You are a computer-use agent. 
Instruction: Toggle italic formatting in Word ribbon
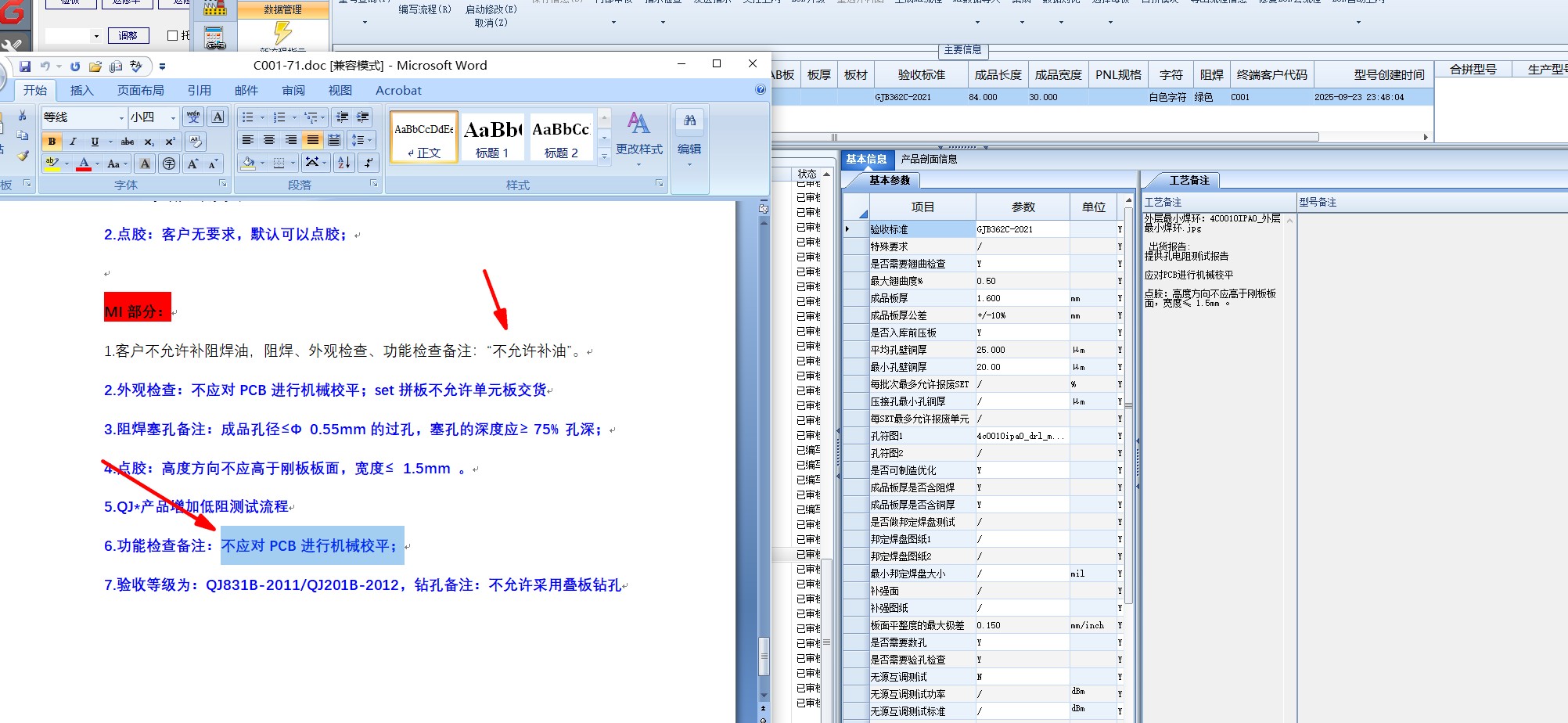coord(73,142)
